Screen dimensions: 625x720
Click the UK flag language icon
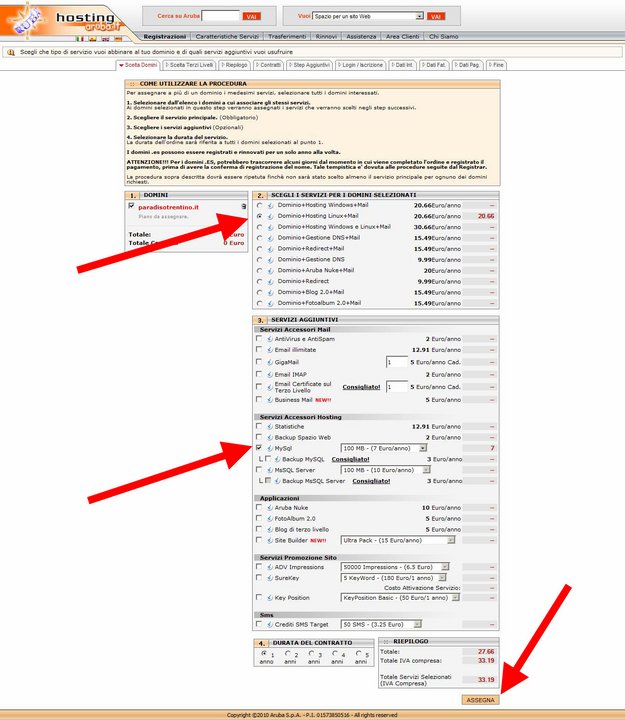pyautogui.click(x=105, y=39)
